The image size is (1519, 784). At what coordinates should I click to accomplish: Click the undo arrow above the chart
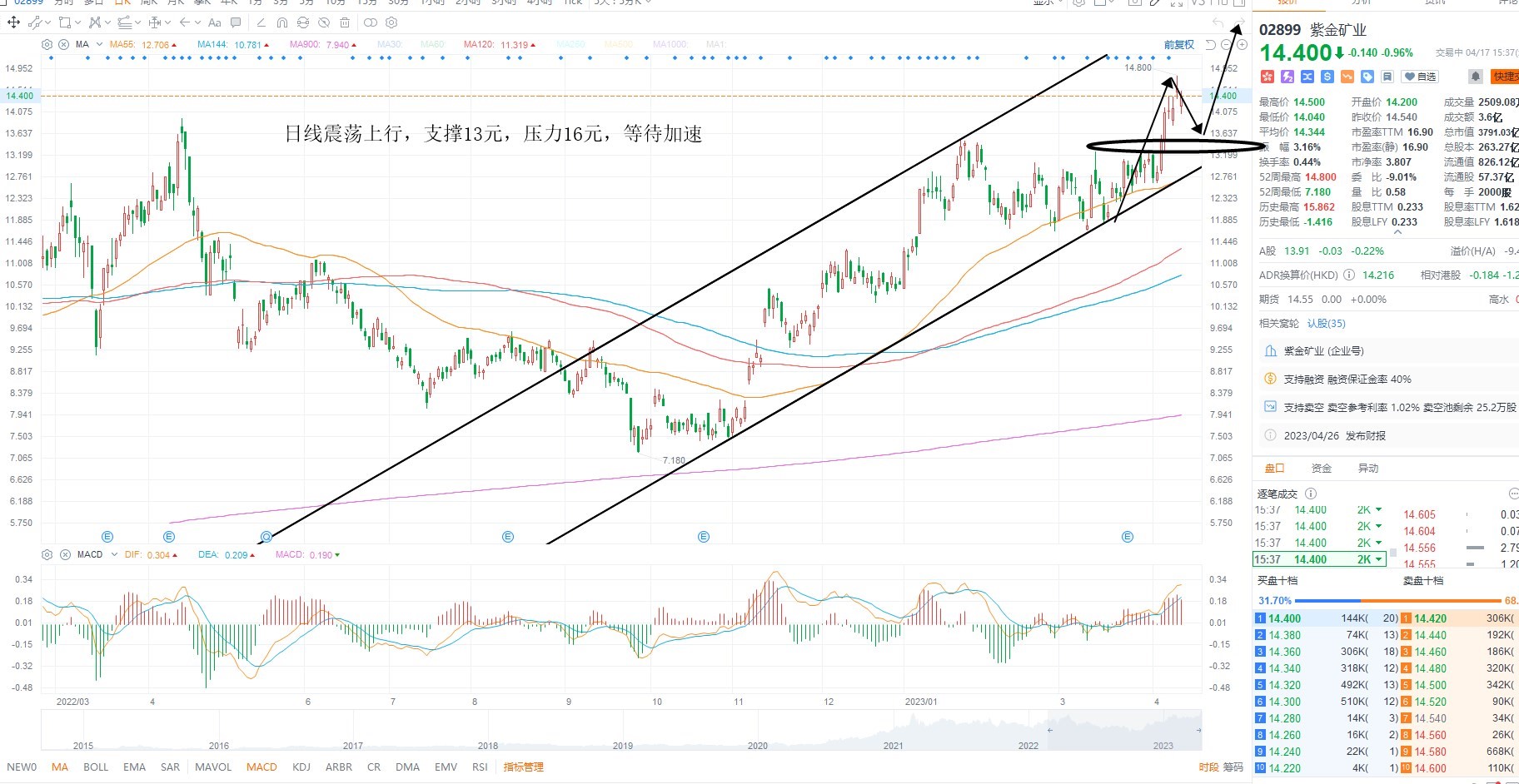1218,22
